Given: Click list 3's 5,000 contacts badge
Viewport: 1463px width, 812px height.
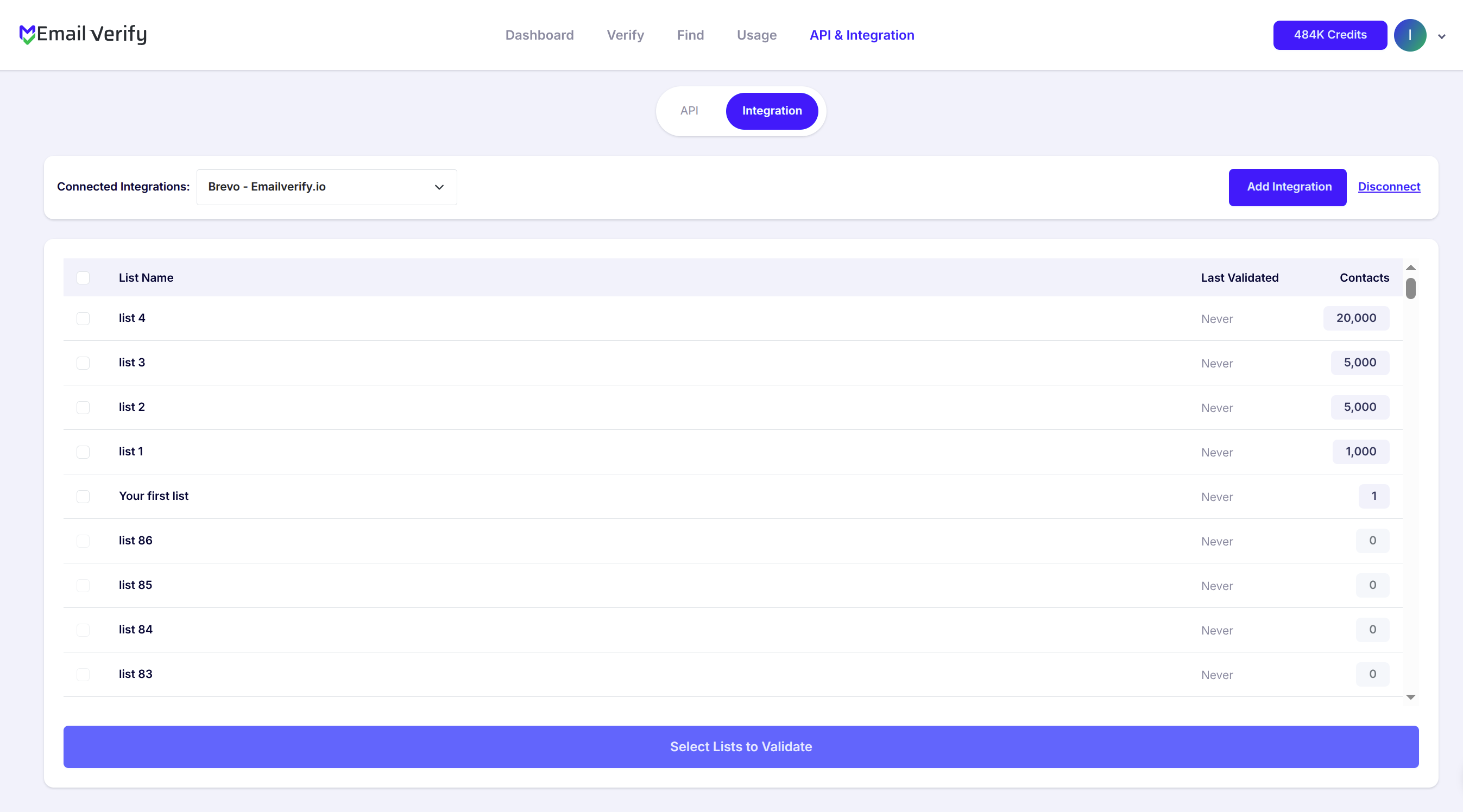Looking at the screenshot, I should pos(1360,362).
